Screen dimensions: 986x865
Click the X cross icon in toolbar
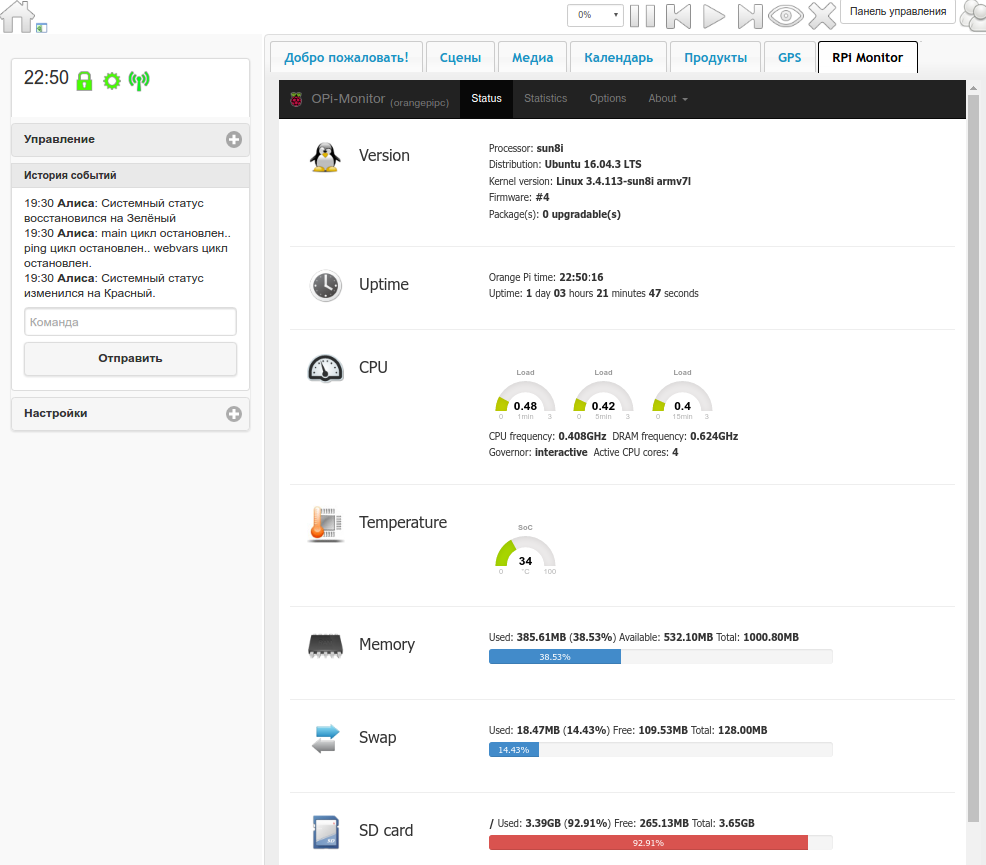[821, 15]
